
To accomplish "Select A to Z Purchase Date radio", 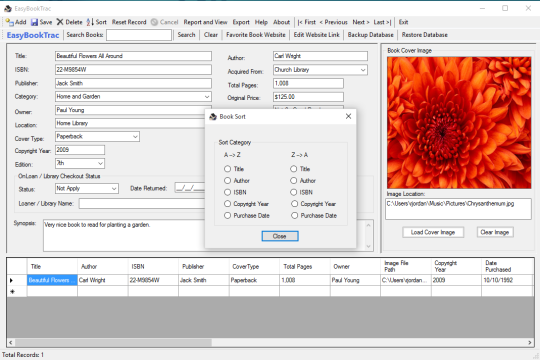I will pyautogui.click(x=227, y=216).
